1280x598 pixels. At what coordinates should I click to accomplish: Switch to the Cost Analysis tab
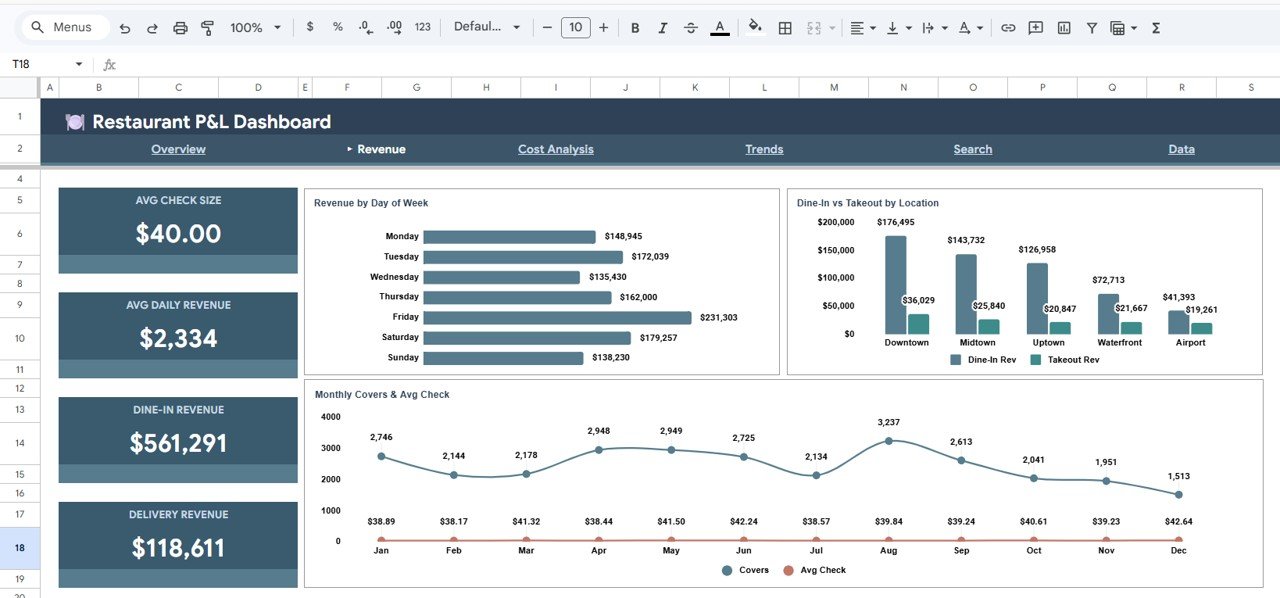click(x=555, y=149)
